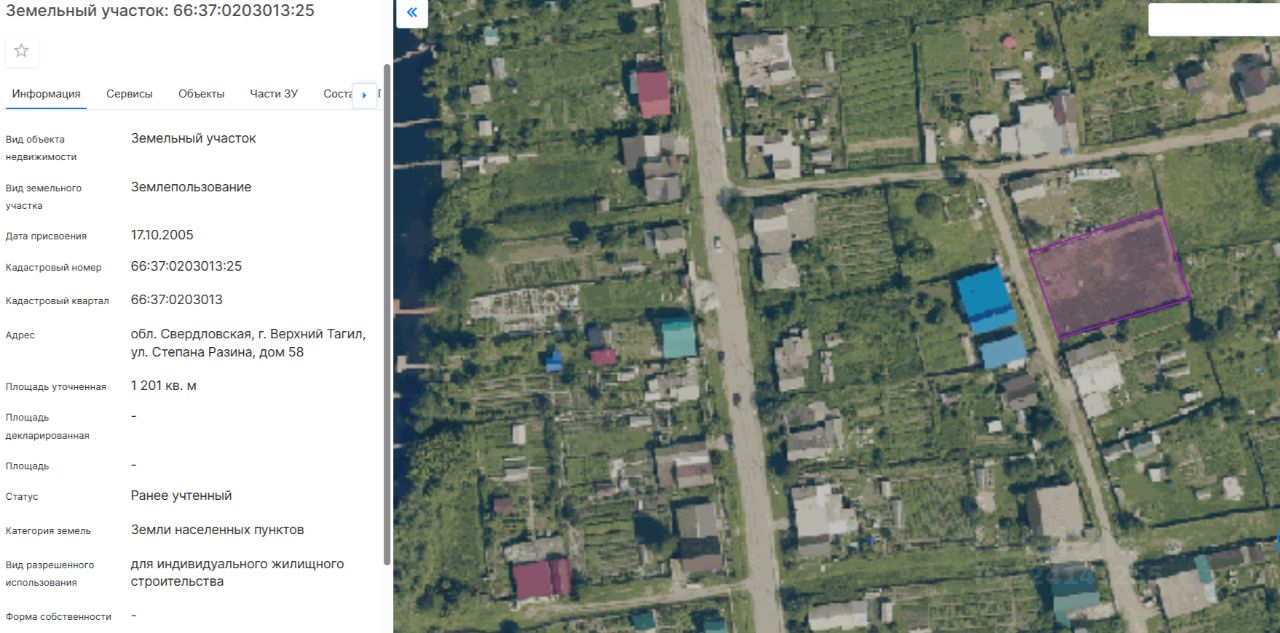Click the value для индивидуального жилищного строительства
1280x633 pixels.
[237, 572]
